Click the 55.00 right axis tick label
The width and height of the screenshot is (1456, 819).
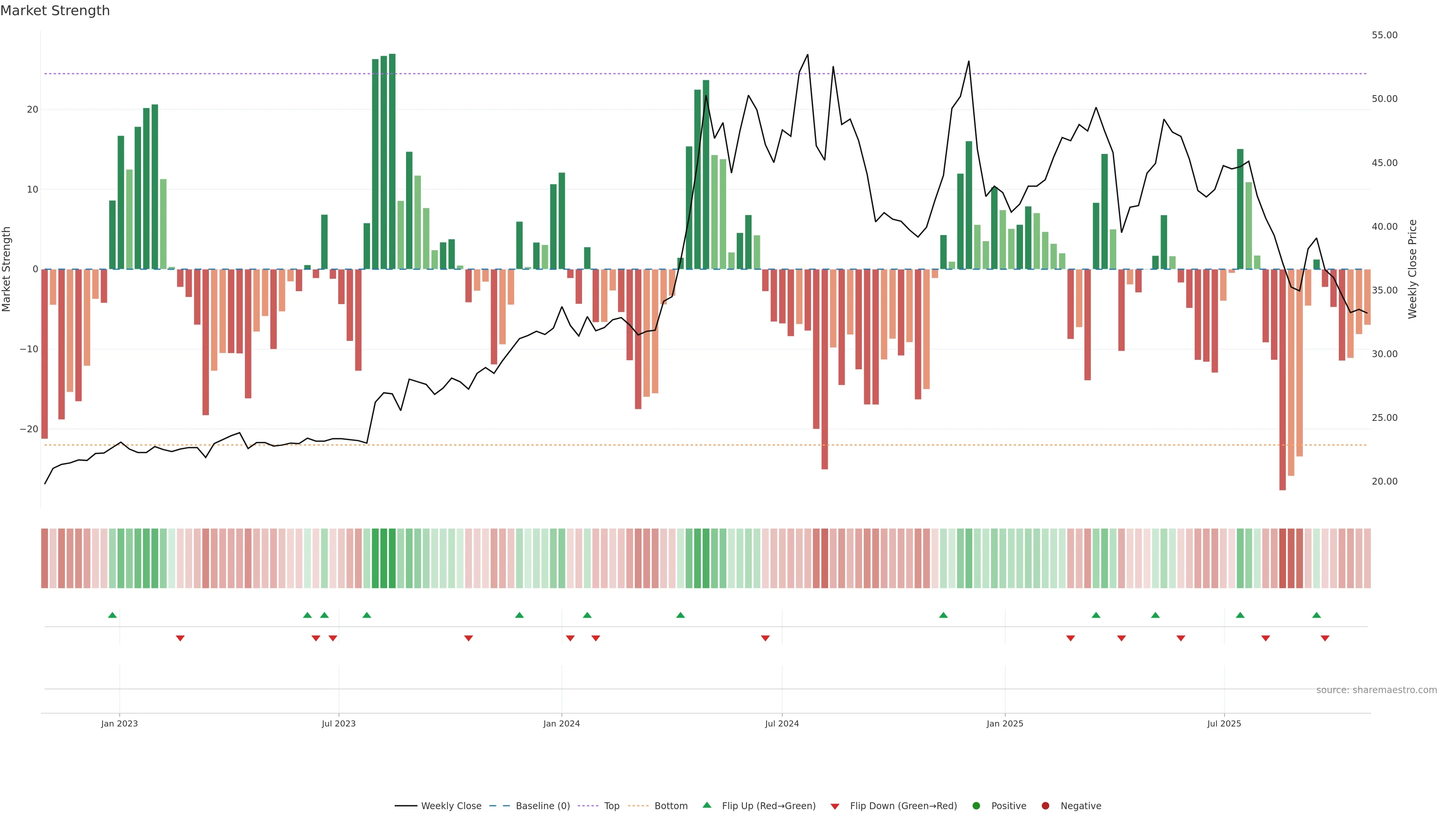(1384, 35)
